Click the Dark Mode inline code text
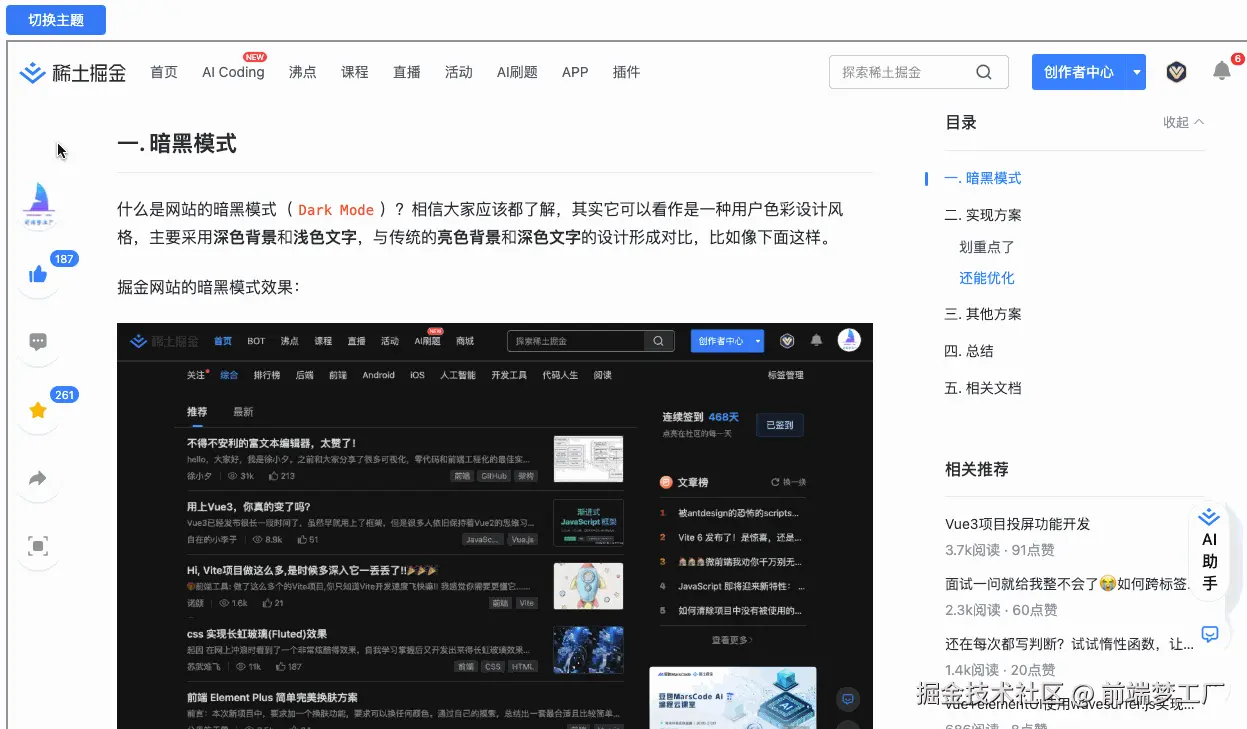1247x729 pixels. (336, 210)
